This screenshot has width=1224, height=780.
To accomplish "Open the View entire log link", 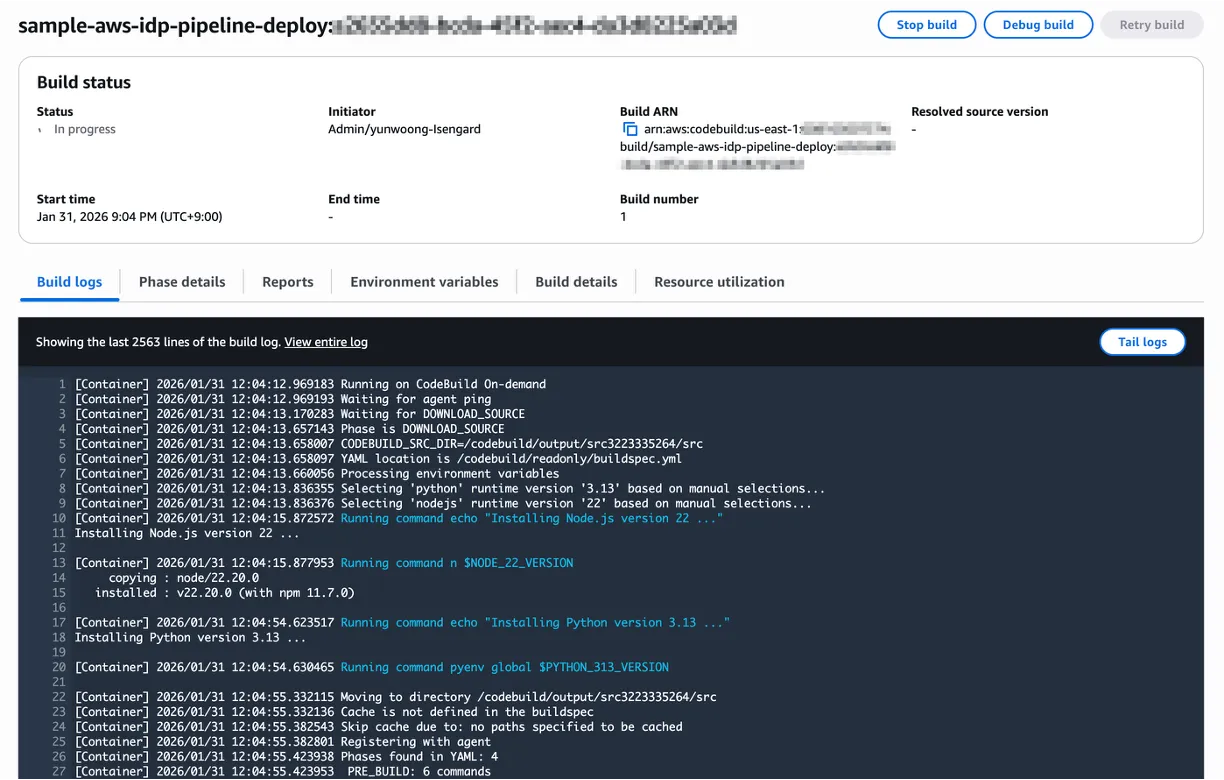I will [x=326, y=341].
